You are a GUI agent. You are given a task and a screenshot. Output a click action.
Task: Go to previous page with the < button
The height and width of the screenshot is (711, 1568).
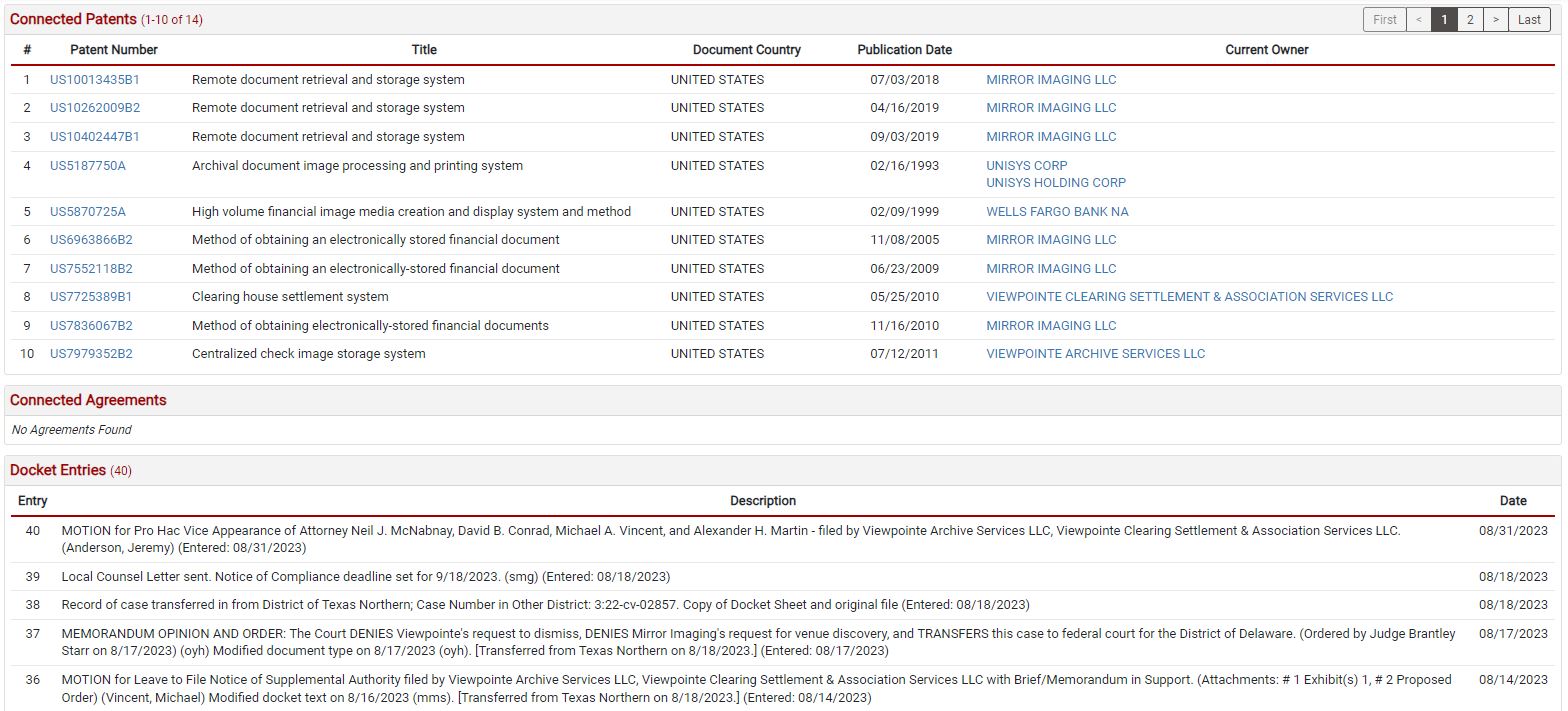(x=1418, y=20)
